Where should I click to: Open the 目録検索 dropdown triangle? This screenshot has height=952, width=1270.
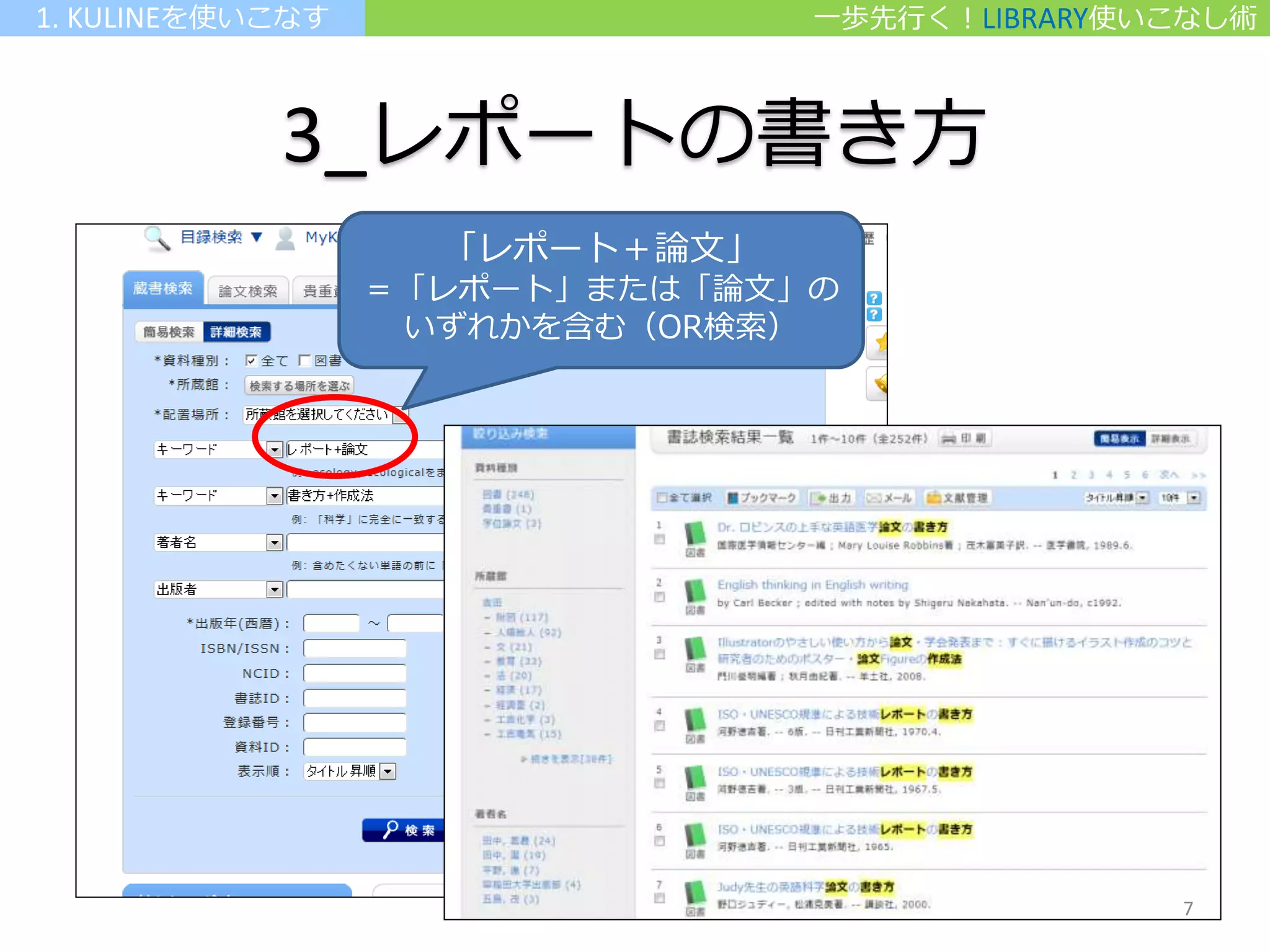pyautogui.click(x=257, y=237)
